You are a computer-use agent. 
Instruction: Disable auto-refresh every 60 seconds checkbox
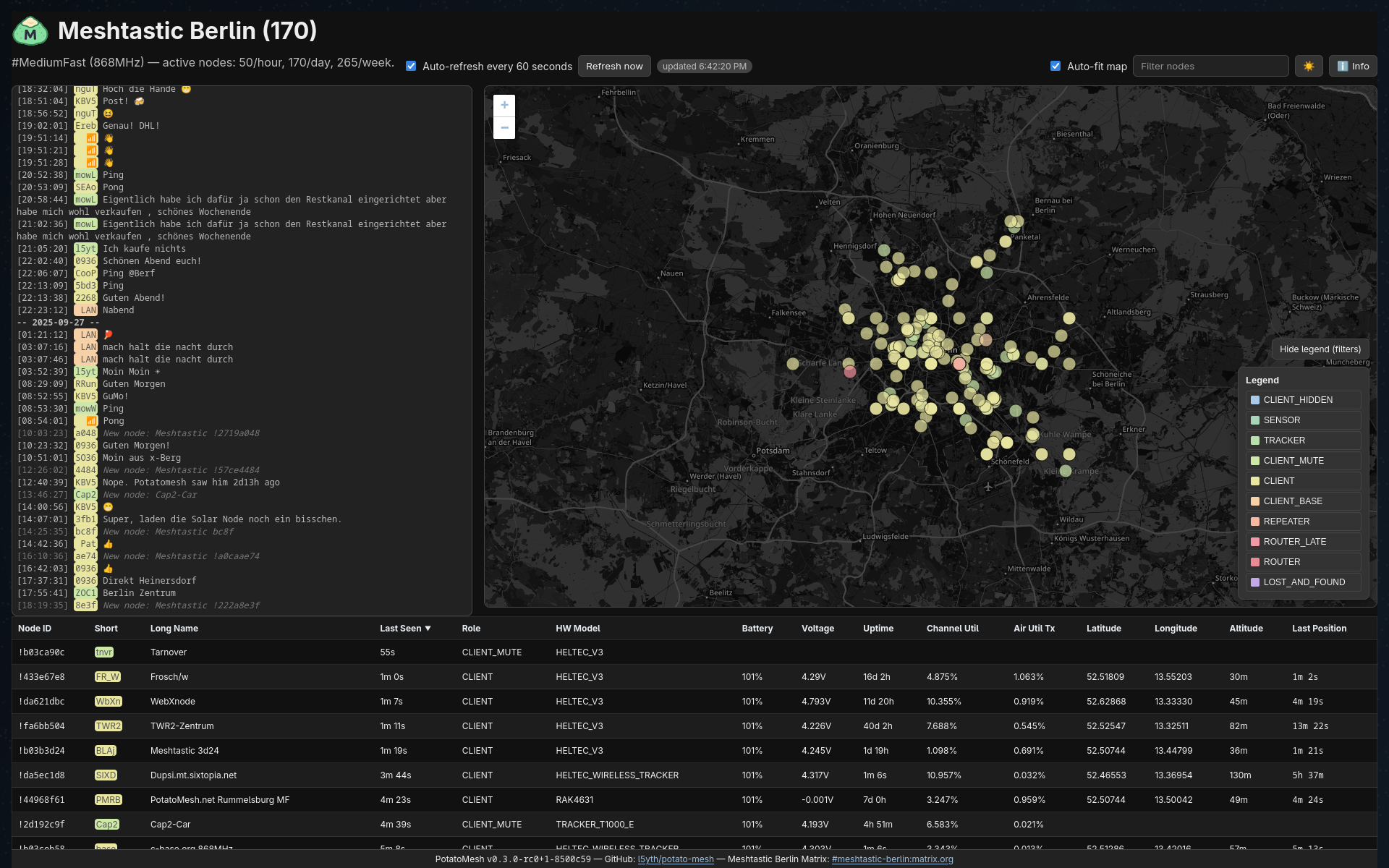coord(411,66)
